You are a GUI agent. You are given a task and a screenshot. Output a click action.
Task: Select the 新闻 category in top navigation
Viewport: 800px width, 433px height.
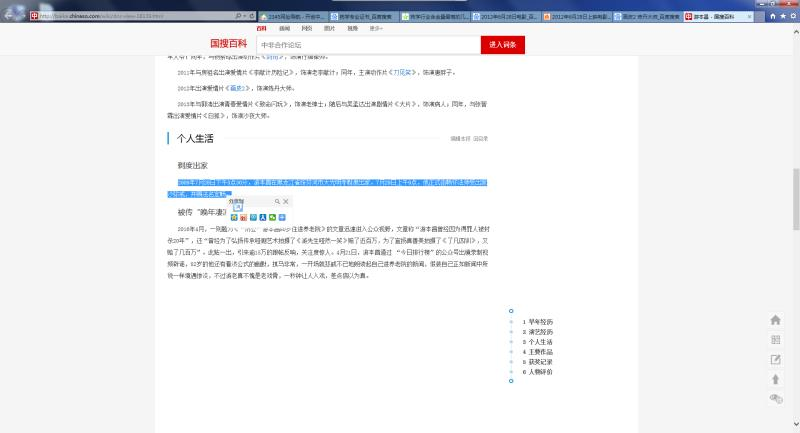pyautogui.click(x=285, y=29)
